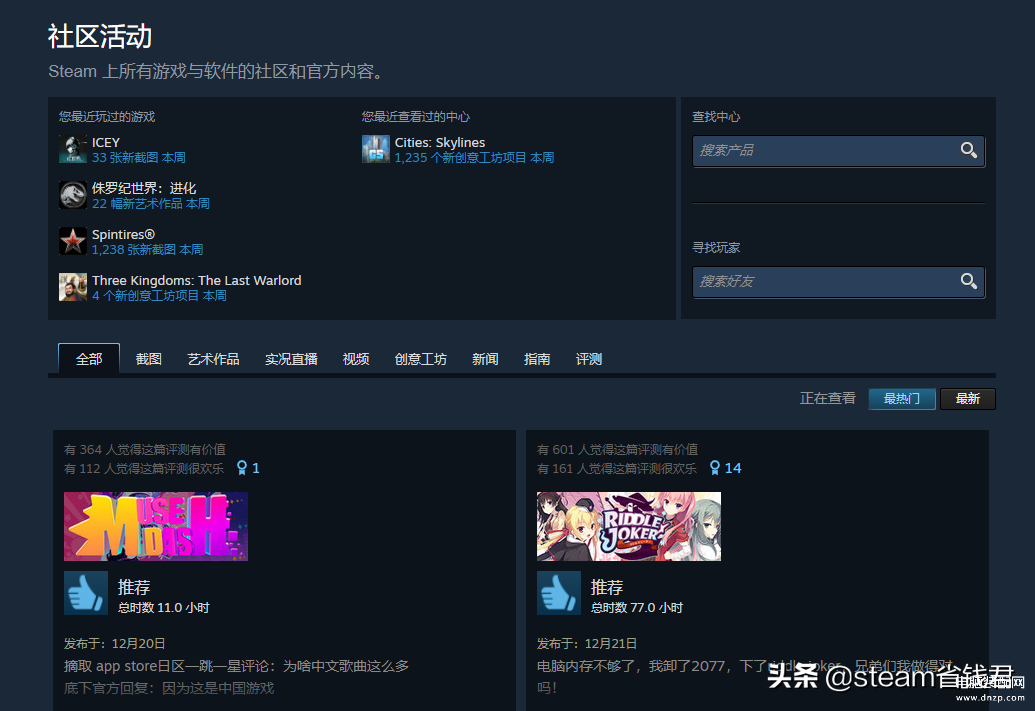Click 发布于：12月21日 date text
Image resolution: width=1035 pixels, height=711 pixels.
pyautogui.click(x=587, y=644)
